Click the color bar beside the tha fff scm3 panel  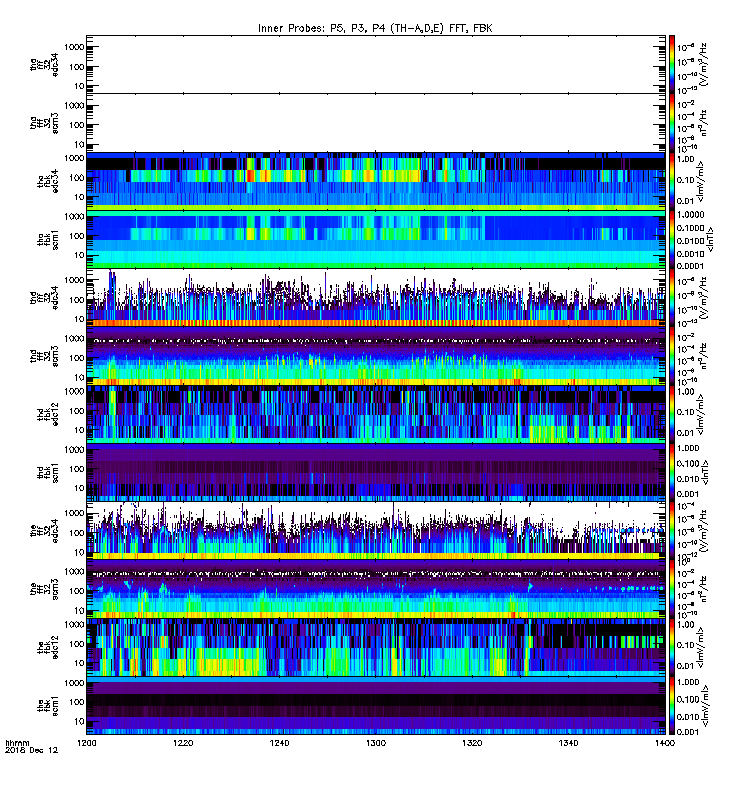(672, 123)
